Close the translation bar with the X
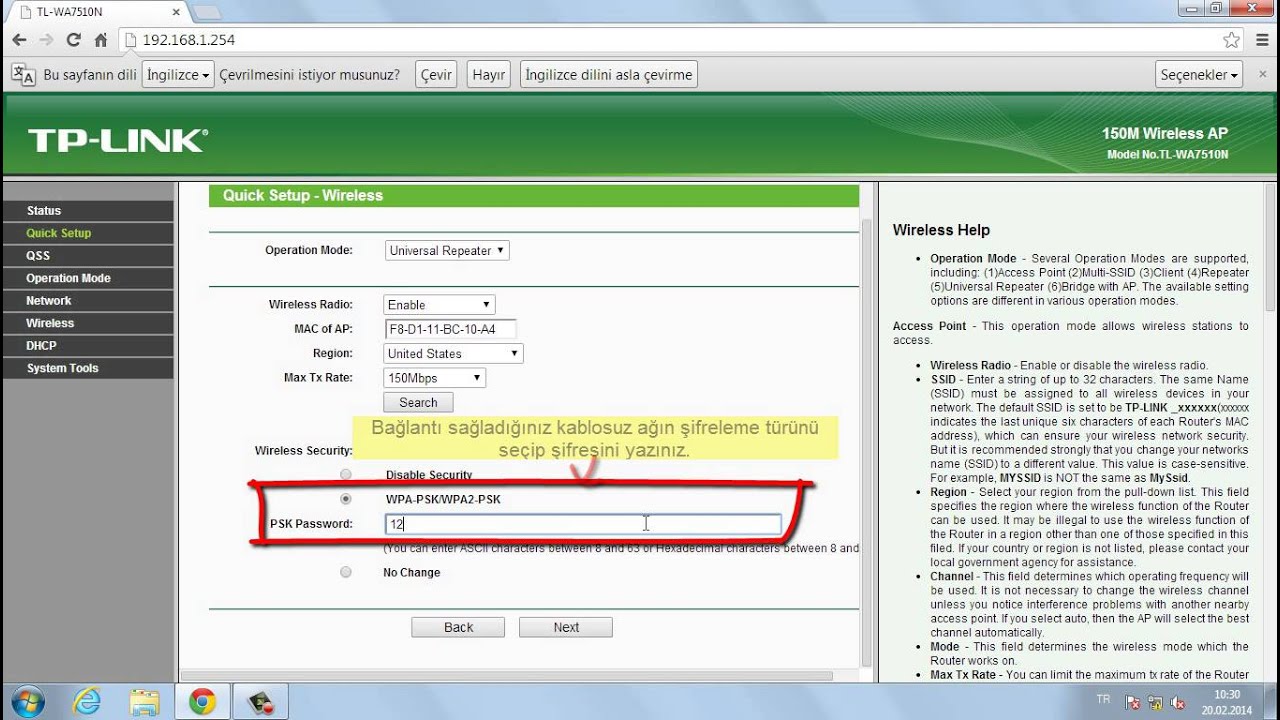This screenshot has height=720, width=1280. coord(1263,75)
